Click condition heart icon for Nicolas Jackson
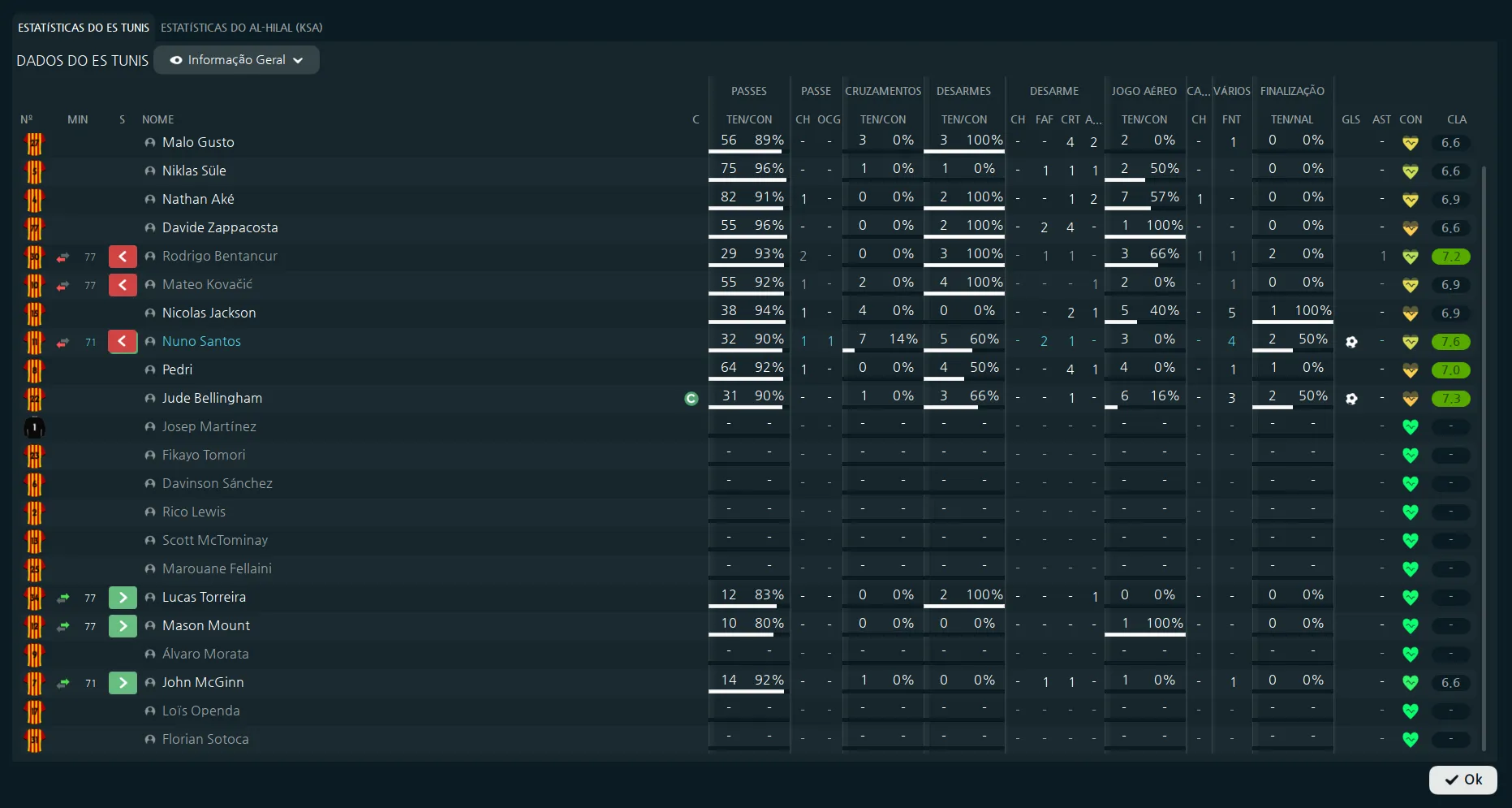This screenshot has width=1512, height=808. click(1411, 314)
